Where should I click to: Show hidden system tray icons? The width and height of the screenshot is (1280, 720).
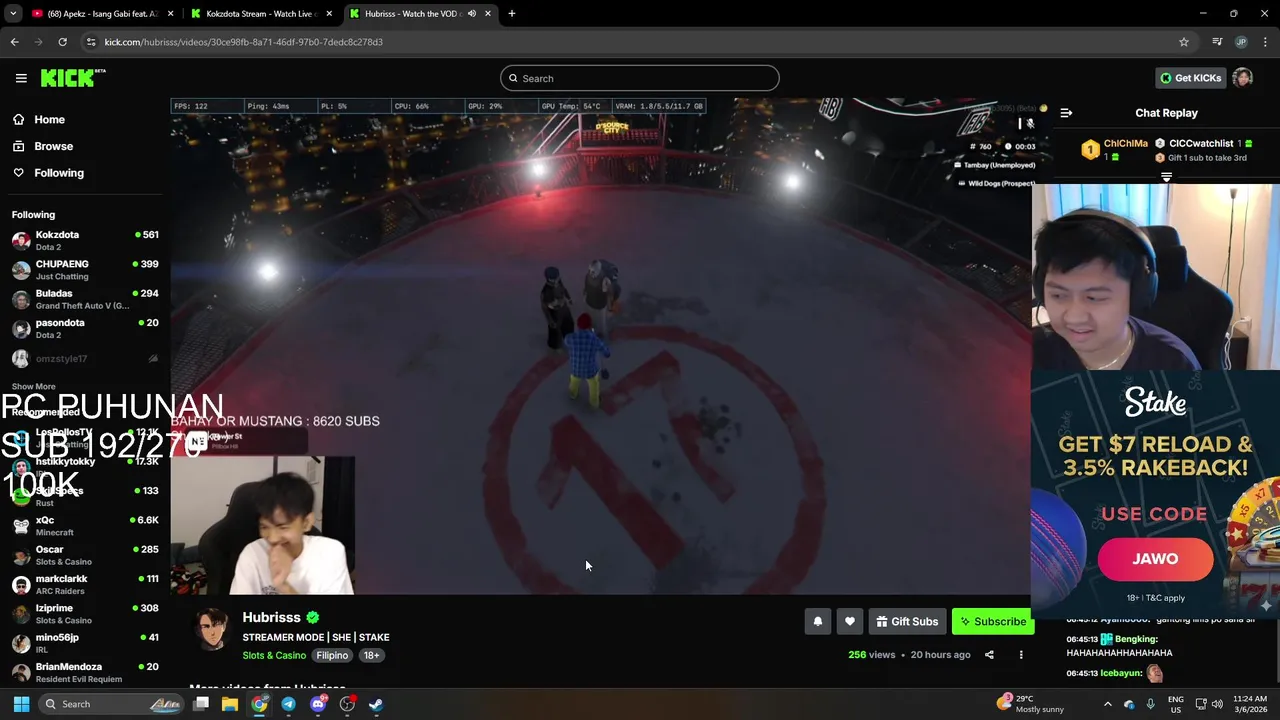tap(1107, 704)
